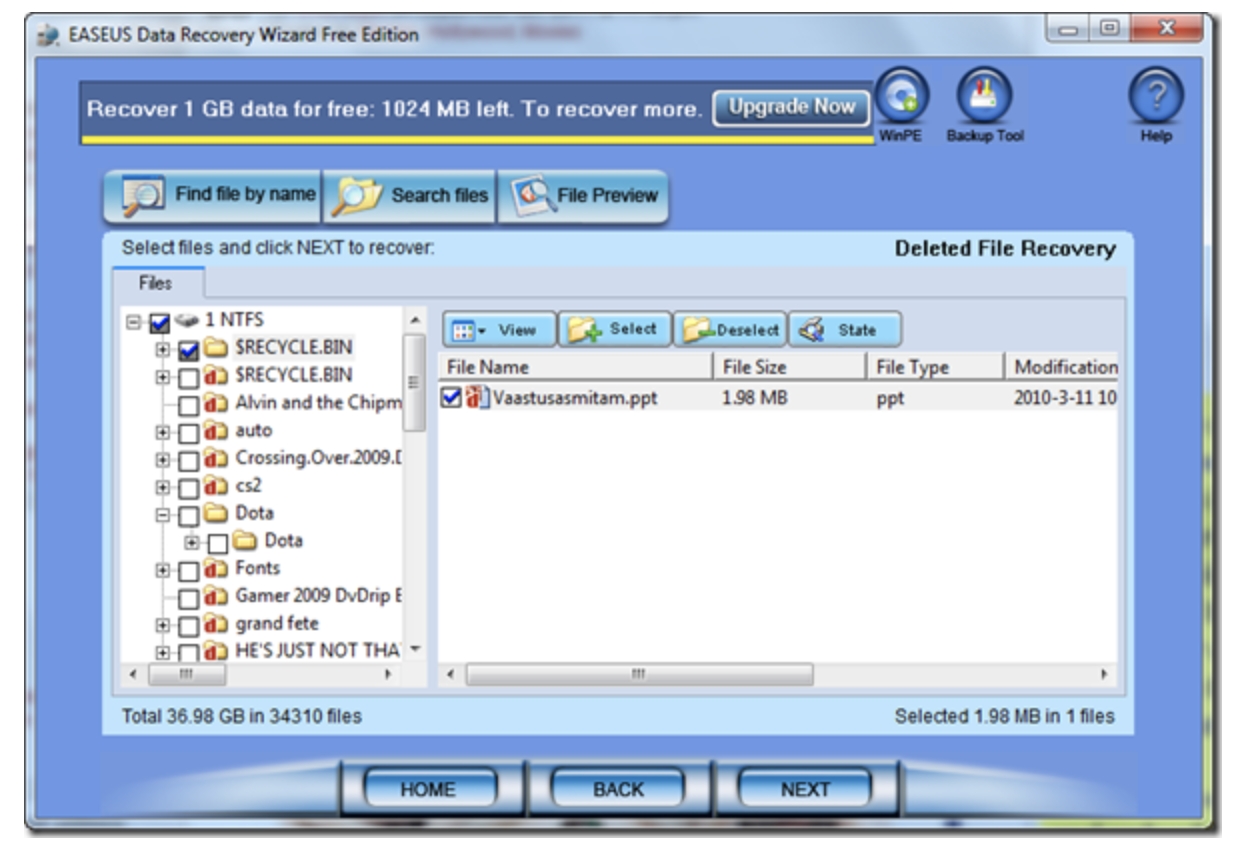This screenshot has width=1260, height=866.
Task: Collapse the 1 NTFS tree node
Action: (x=134, y=323)
